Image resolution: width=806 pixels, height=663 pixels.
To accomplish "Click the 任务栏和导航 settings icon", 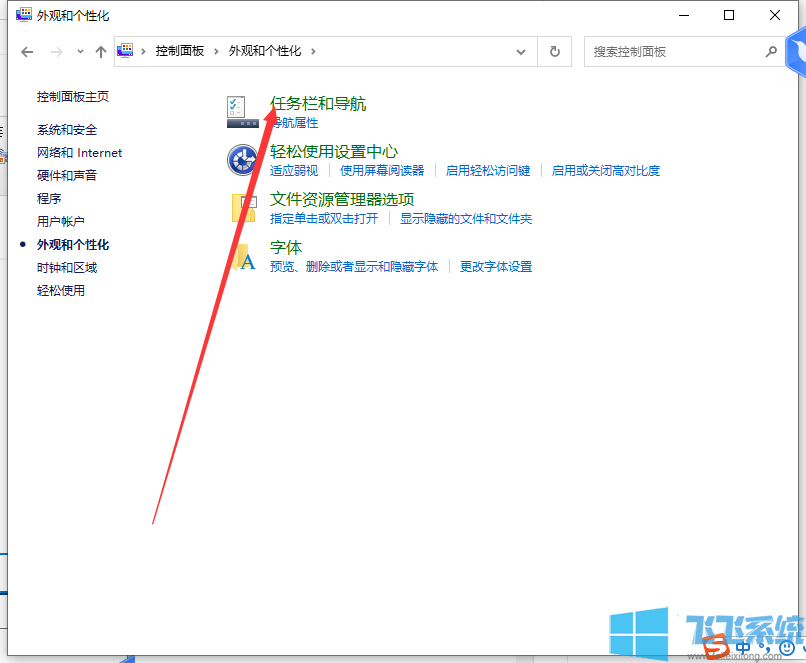I will (241, 109).
